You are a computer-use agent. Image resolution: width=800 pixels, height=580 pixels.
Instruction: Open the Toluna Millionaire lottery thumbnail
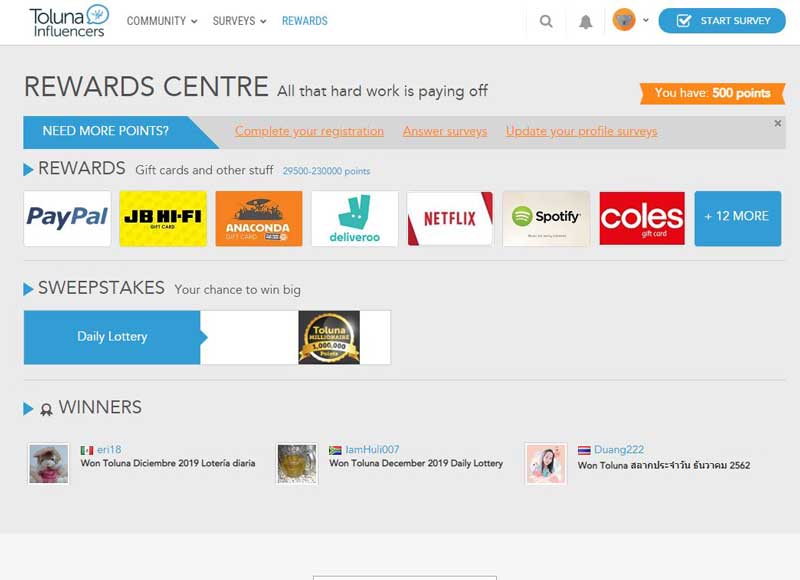click(329, 337)
